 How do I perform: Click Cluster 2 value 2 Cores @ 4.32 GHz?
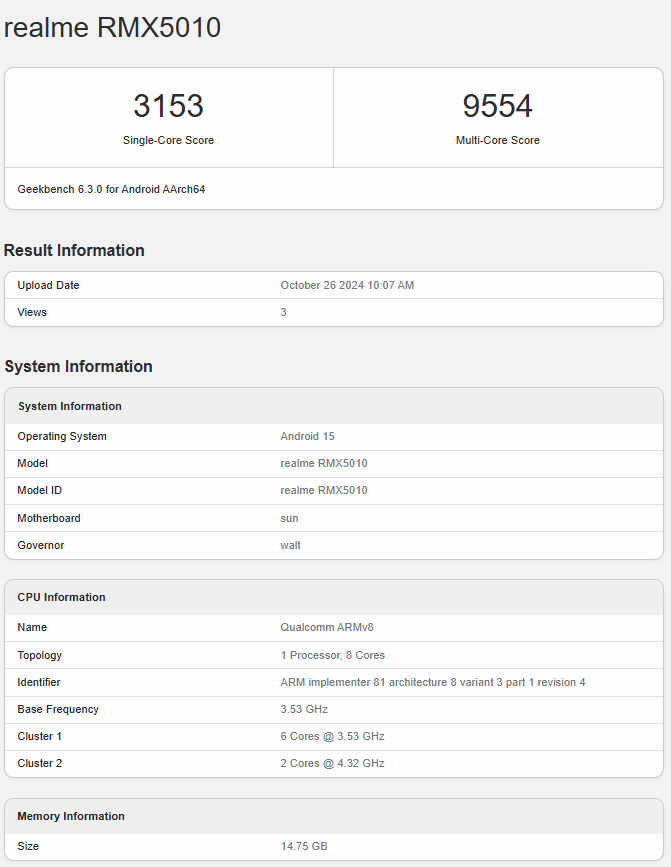pos(332,763)
